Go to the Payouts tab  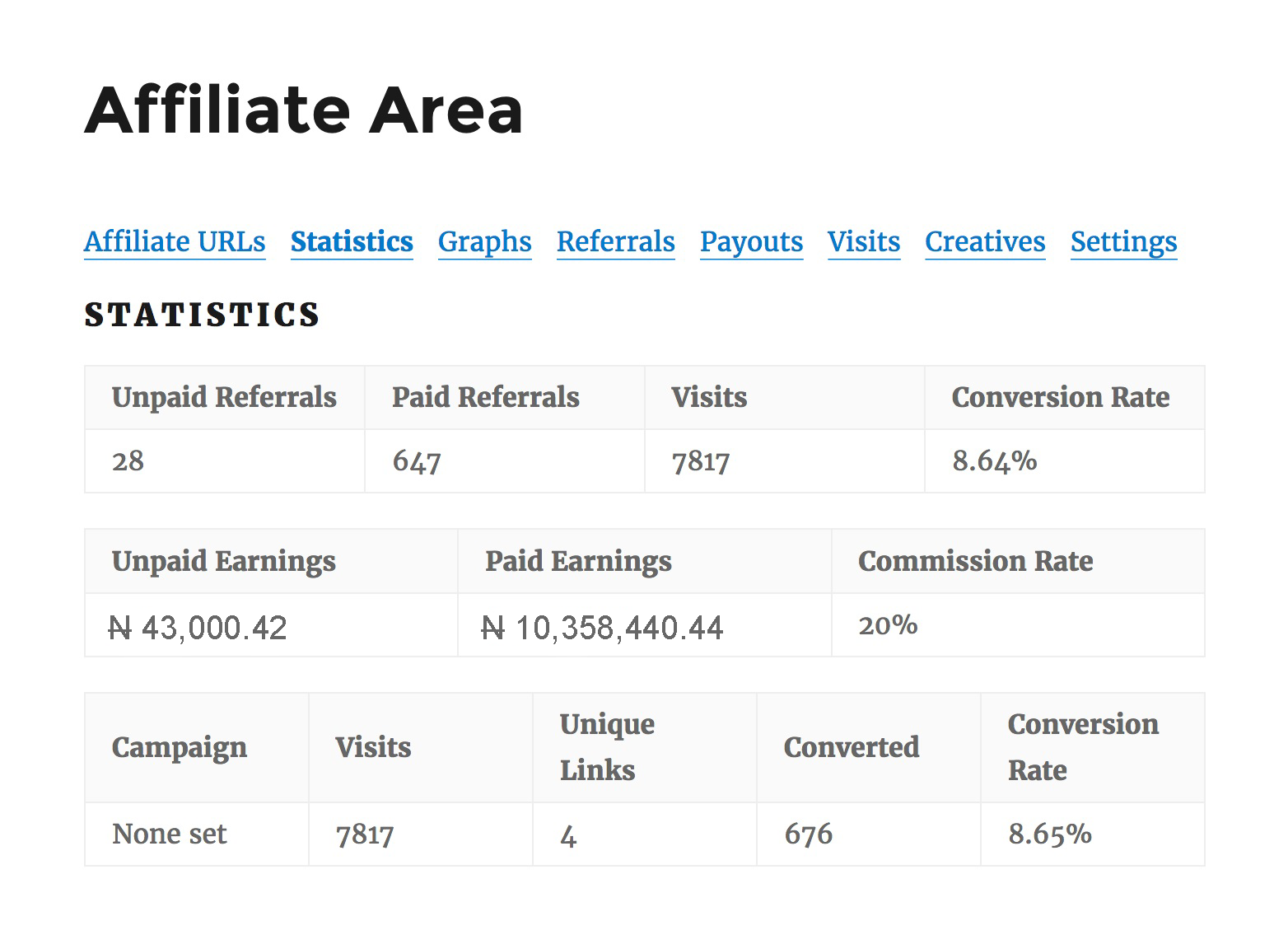pyautogui.click(x=752, y=241)
